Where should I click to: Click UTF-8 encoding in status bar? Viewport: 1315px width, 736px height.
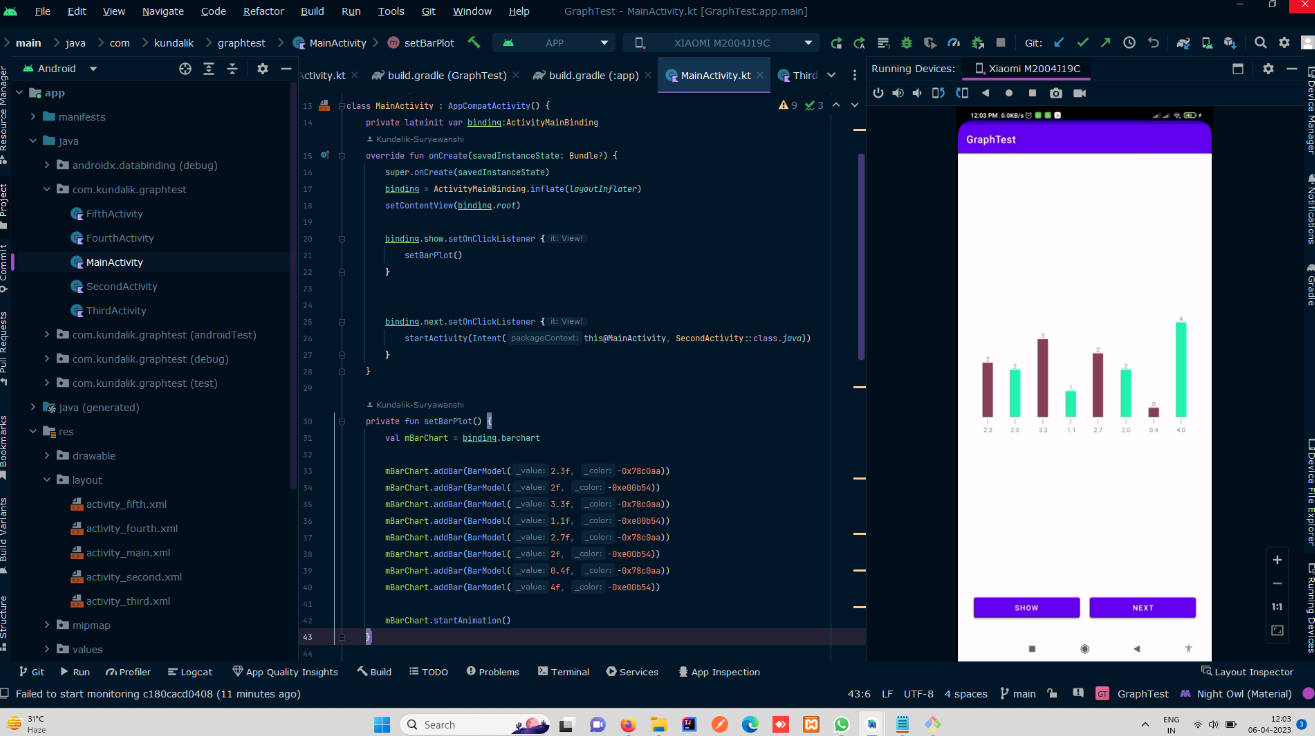pos(918,694)
